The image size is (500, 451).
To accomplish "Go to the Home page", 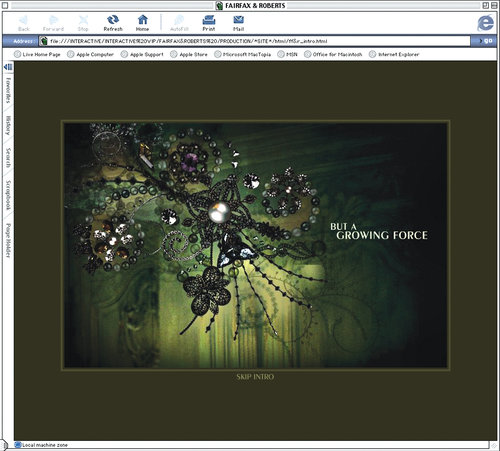I will 142,23.
